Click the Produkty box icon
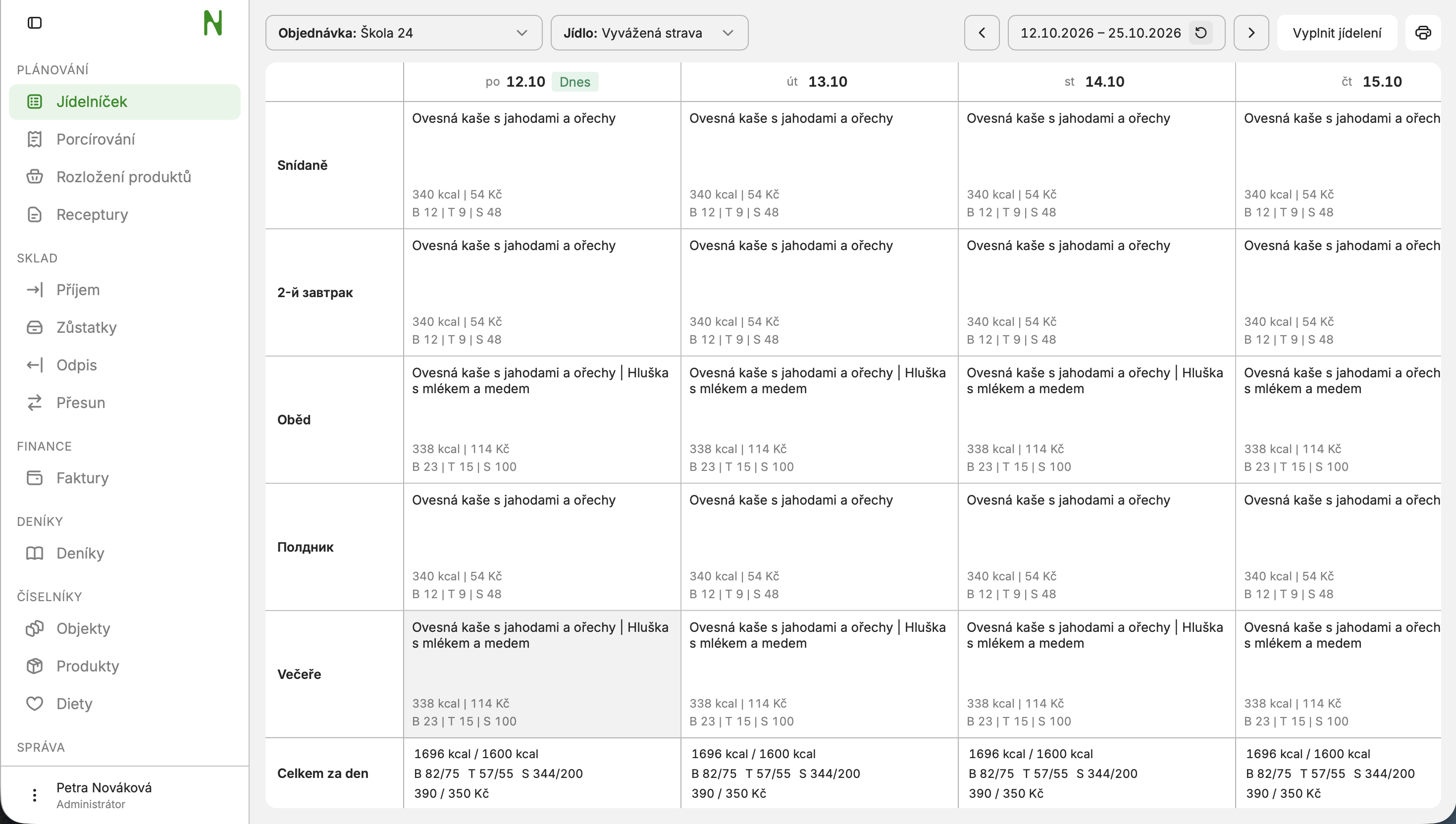1456x824 pixels. point(35,666)
